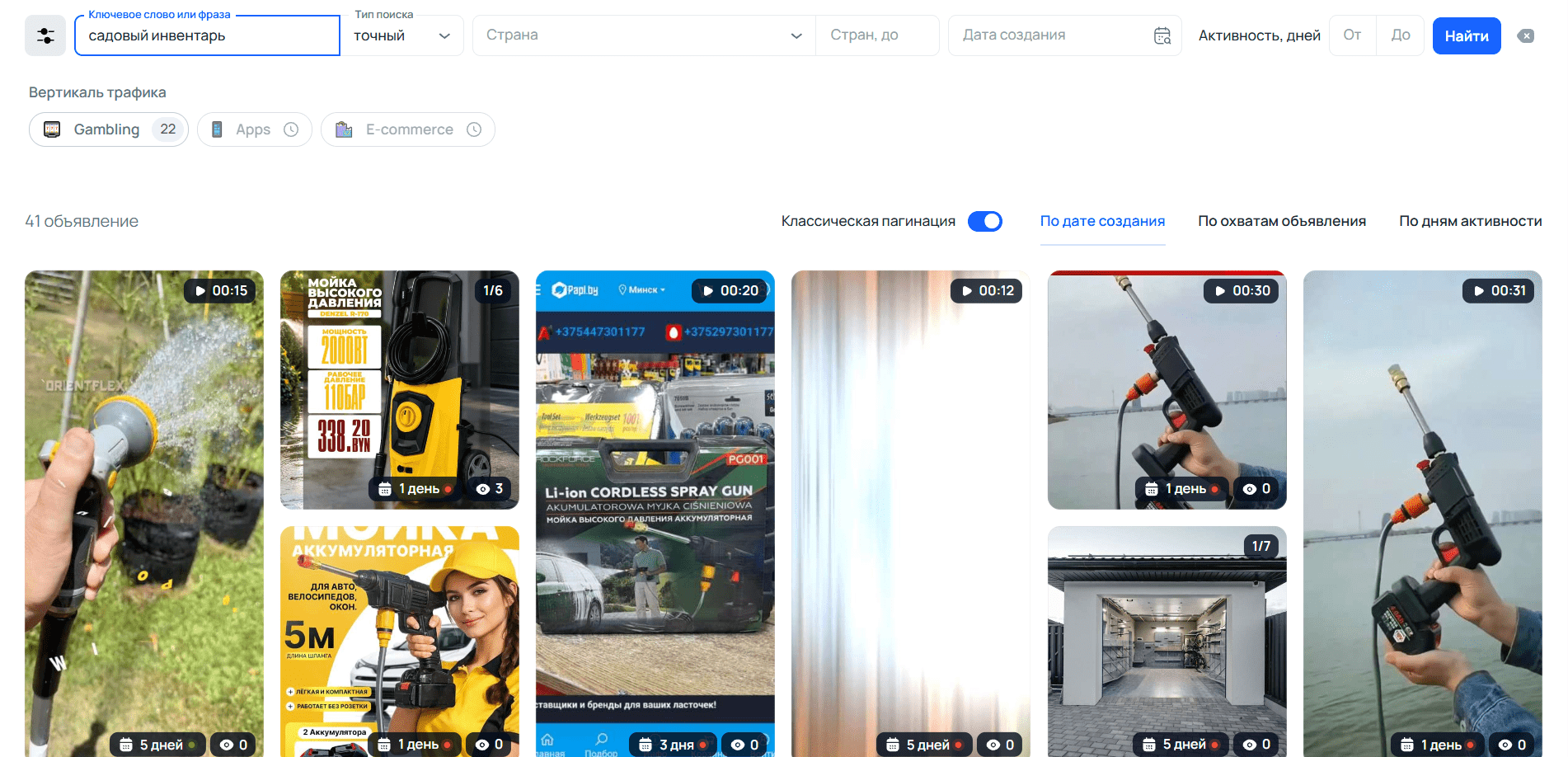Sort by По охватам объявления tab
Image resolution: width=1568 pixels, height=757 pixels.
point(1282,221)
